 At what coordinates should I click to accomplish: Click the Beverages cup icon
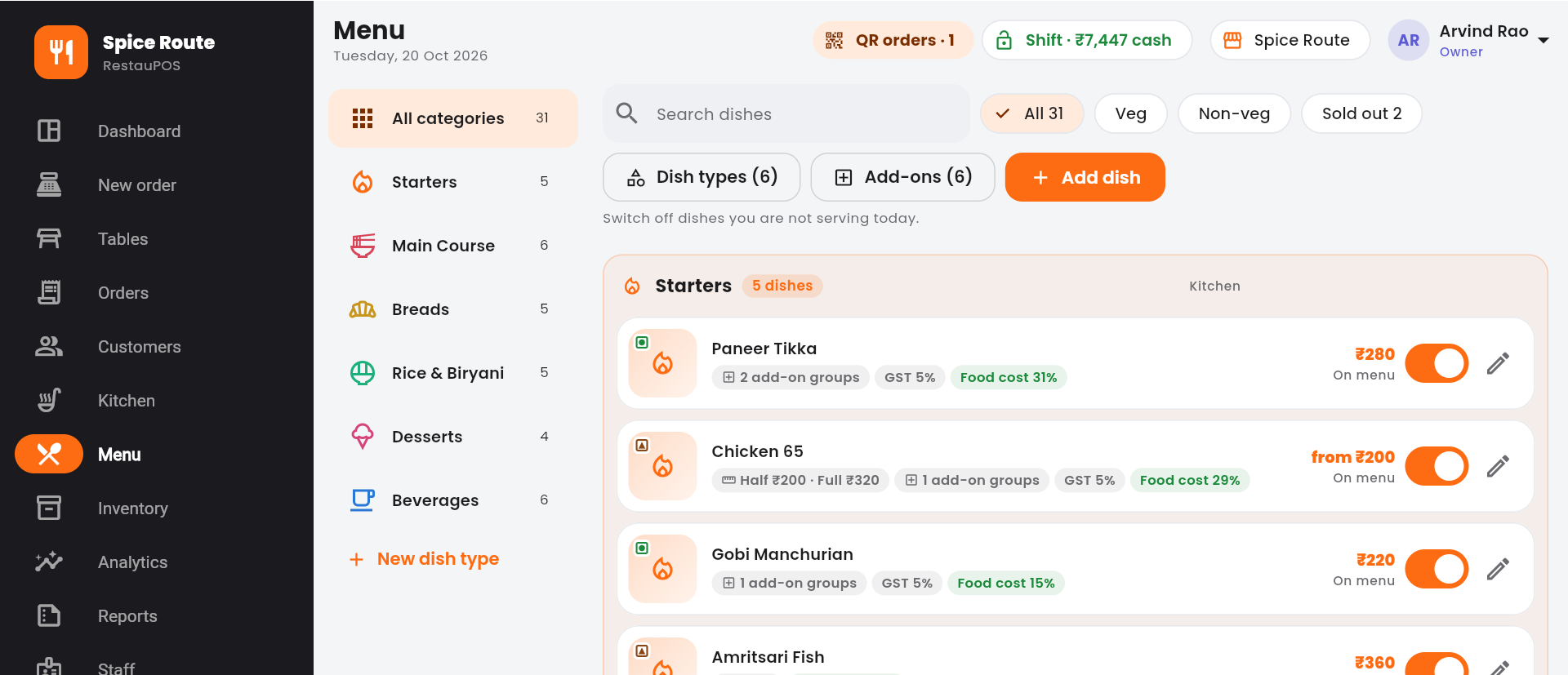pos(363,500)
